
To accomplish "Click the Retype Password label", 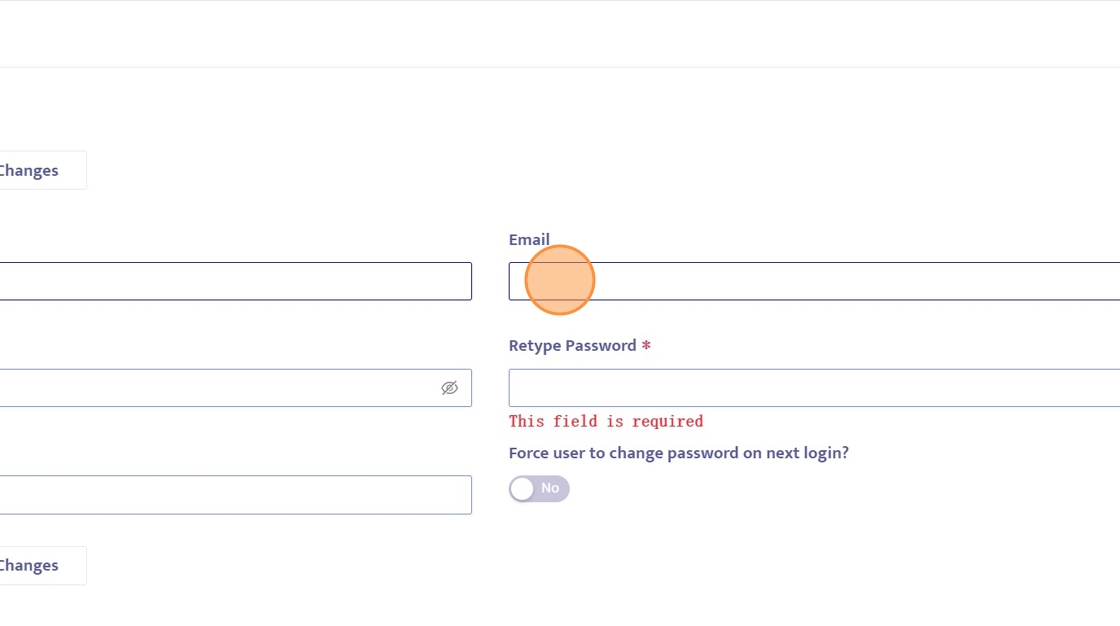I will [x=572, y=346].
